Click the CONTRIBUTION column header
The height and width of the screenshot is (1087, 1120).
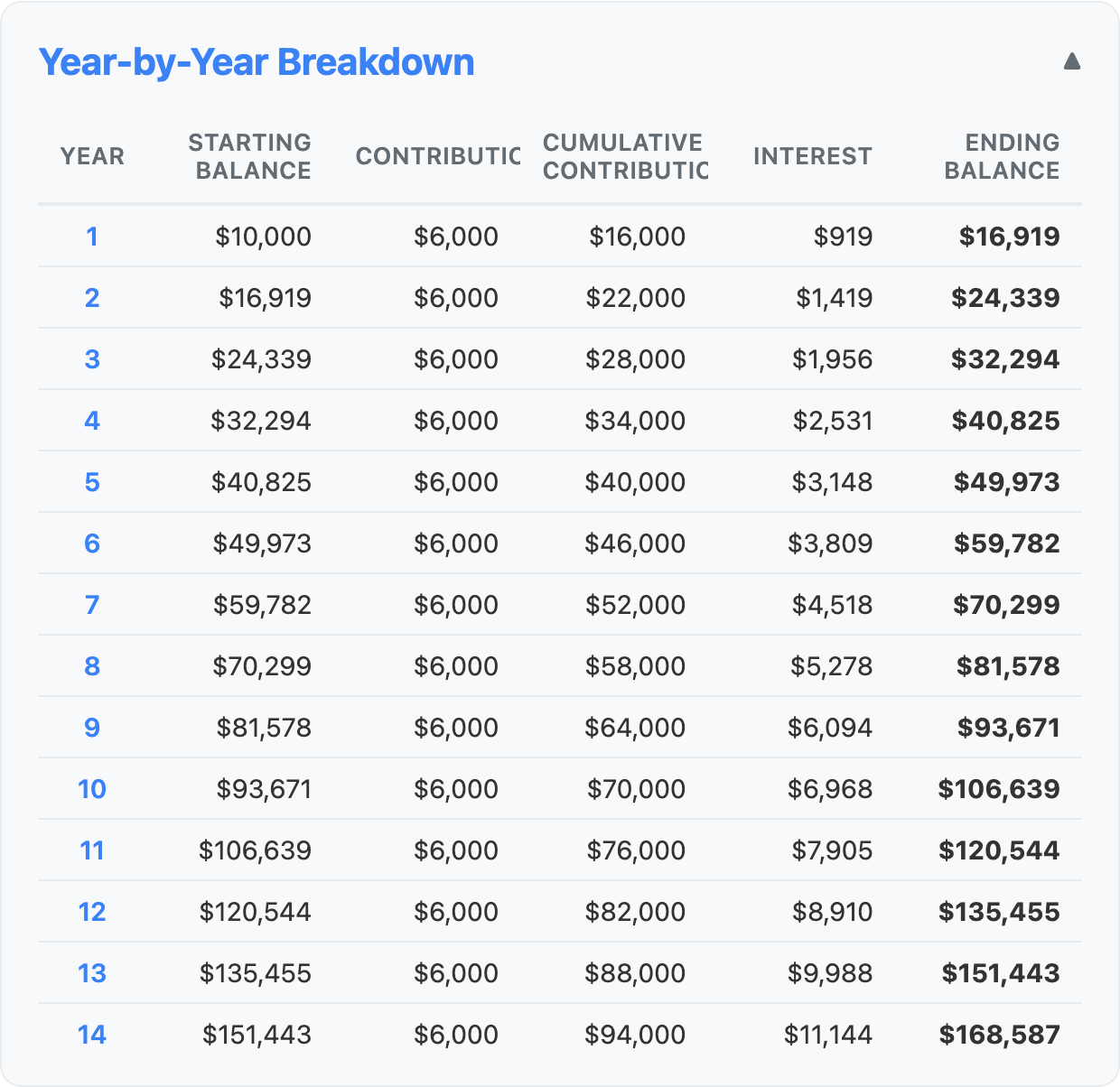437,155
